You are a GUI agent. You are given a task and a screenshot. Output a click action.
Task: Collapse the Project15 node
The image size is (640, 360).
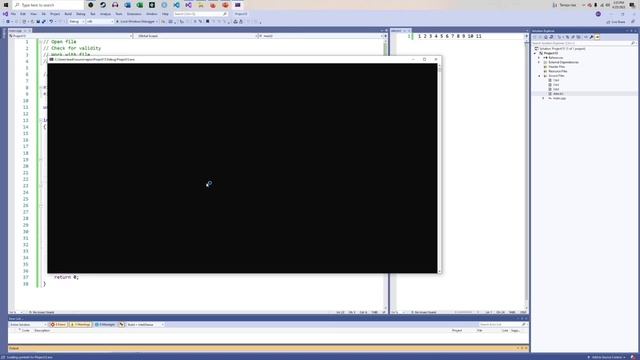pos(535,53)
